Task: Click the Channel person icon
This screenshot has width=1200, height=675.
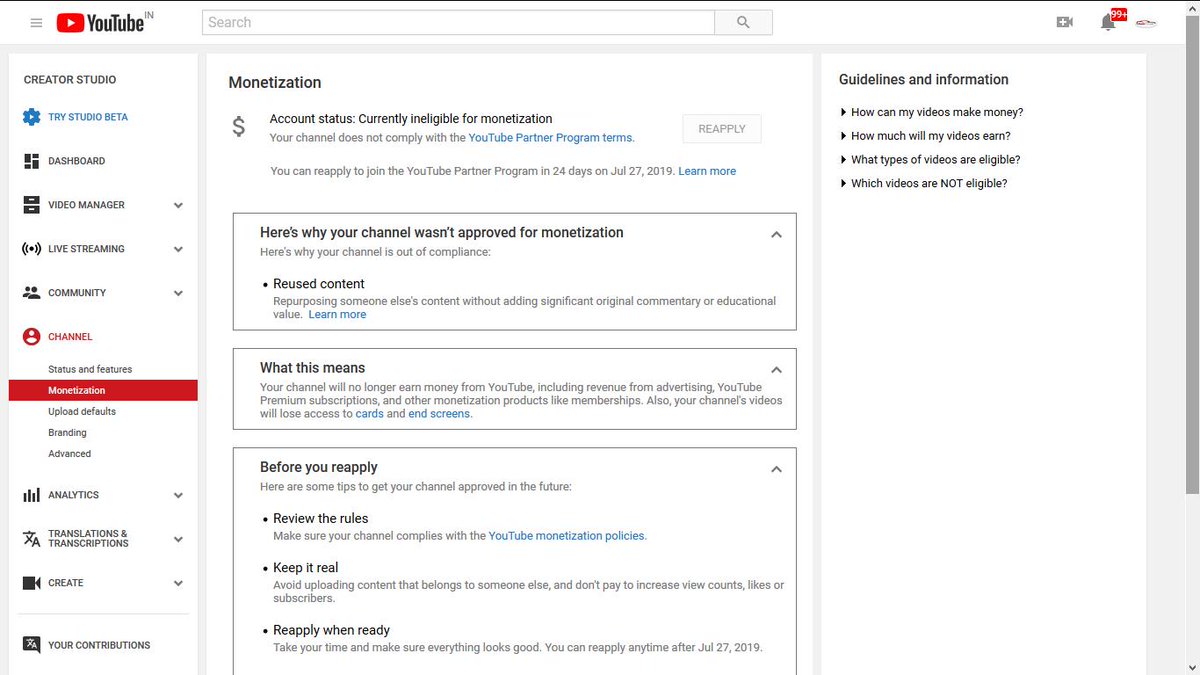Action: point(31,337)
